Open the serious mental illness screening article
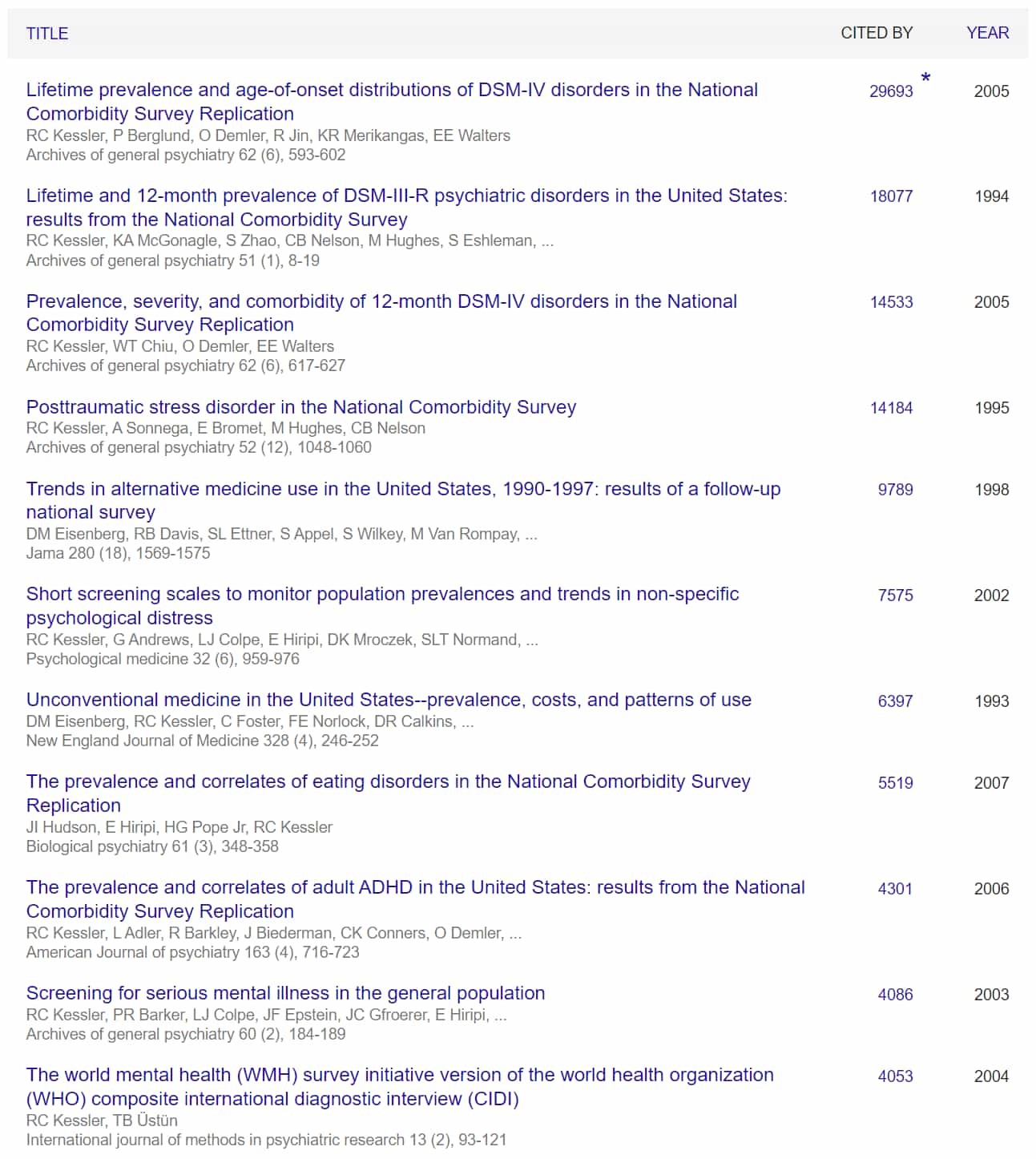This screenshot has height=1159, width=1036. click(285, 993)
